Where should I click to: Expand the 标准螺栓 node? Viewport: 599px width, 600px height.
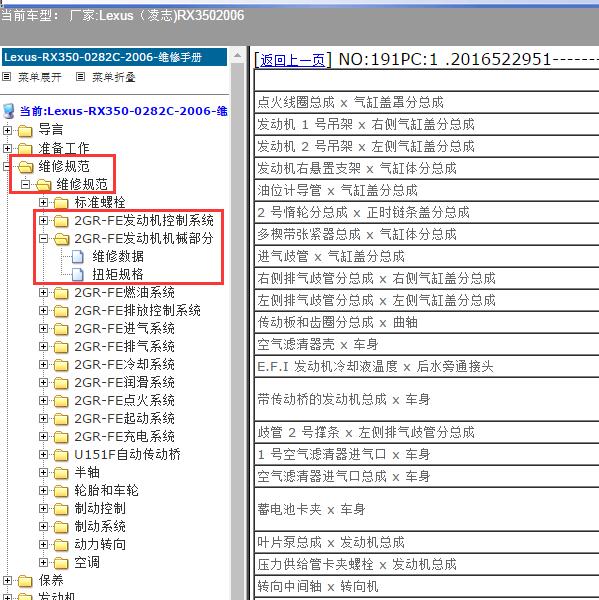click(x=44, y=202)
